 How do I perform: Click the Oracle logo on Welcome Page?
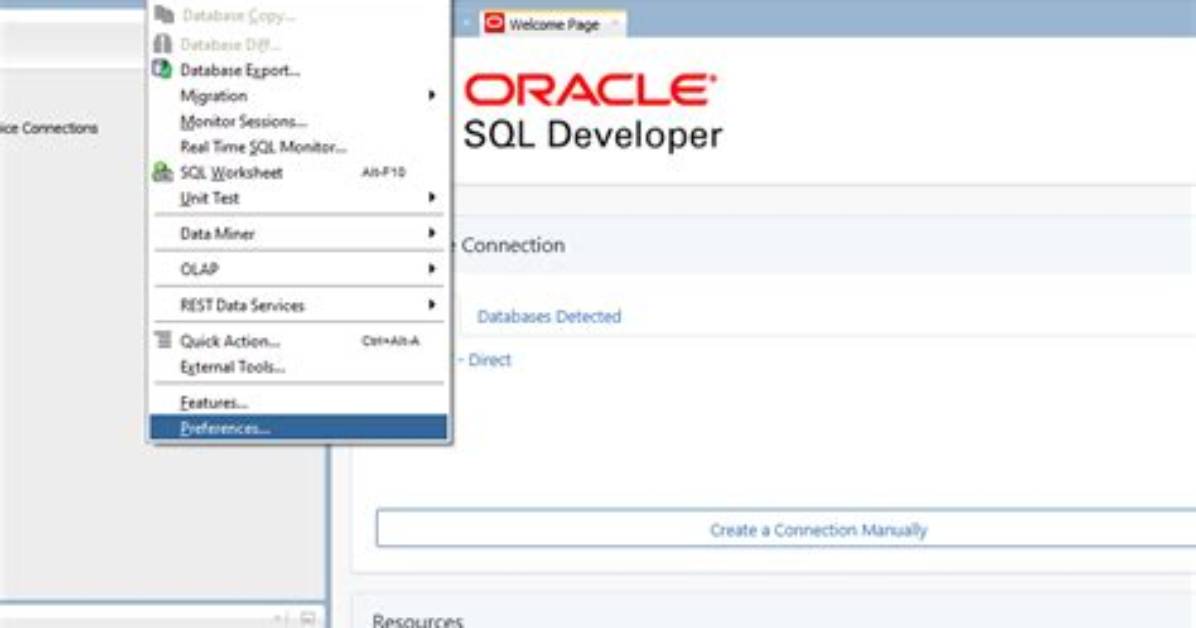pyautogui.click(x=590, y=90)
